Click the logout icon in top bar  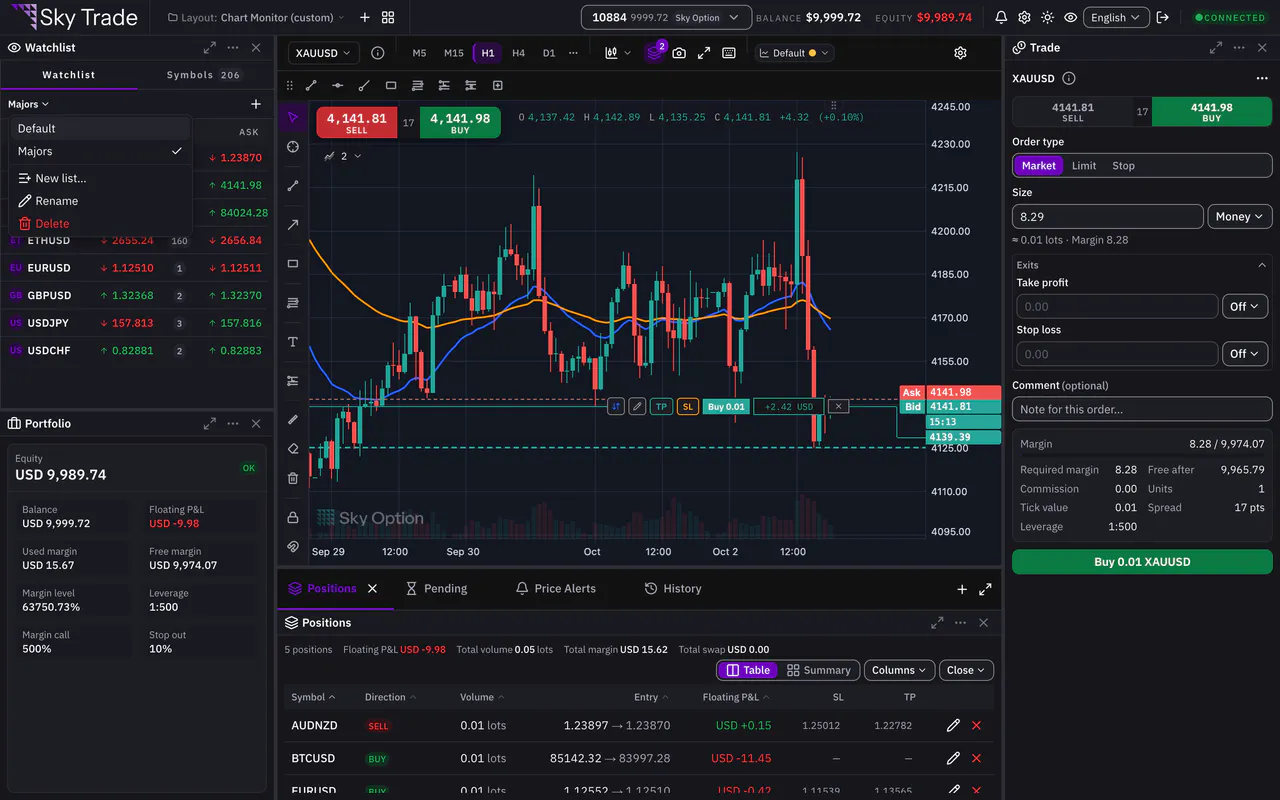pos(1162,17)
